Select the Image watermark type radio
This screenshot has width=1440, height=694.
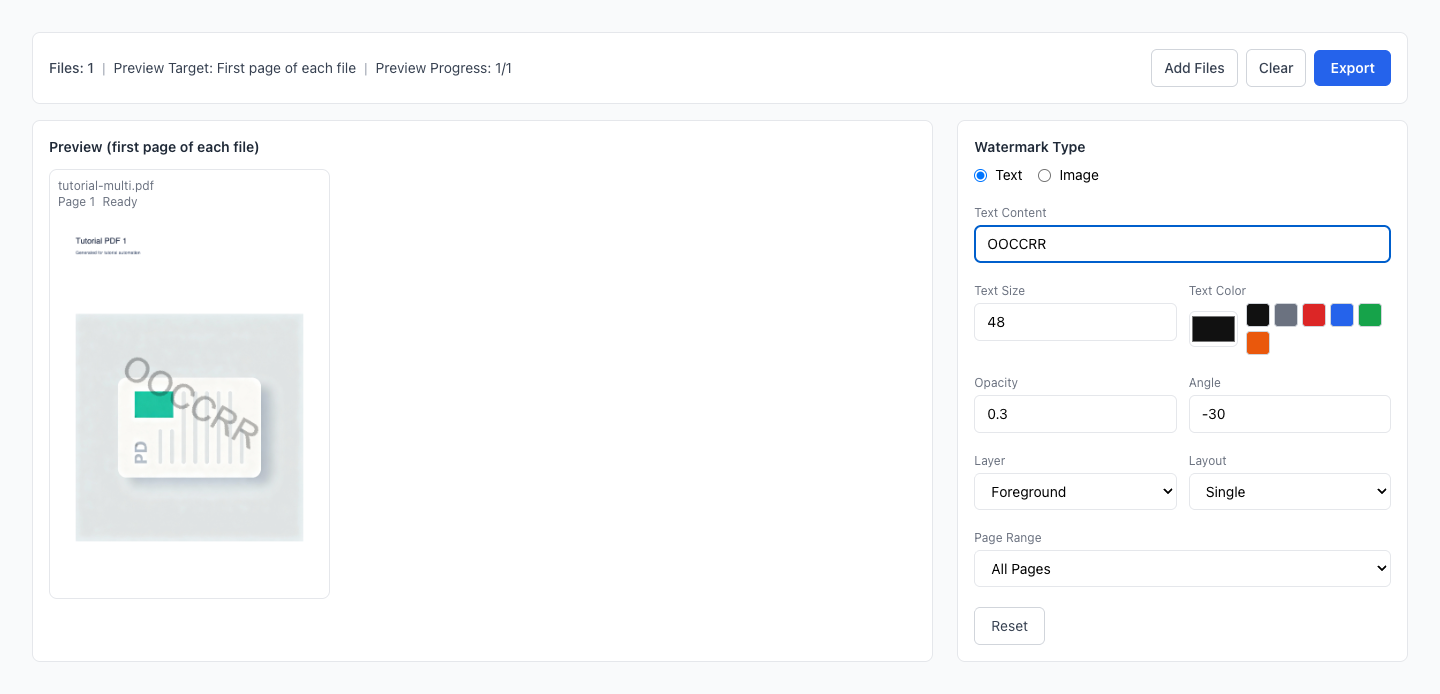[1045, 175]
